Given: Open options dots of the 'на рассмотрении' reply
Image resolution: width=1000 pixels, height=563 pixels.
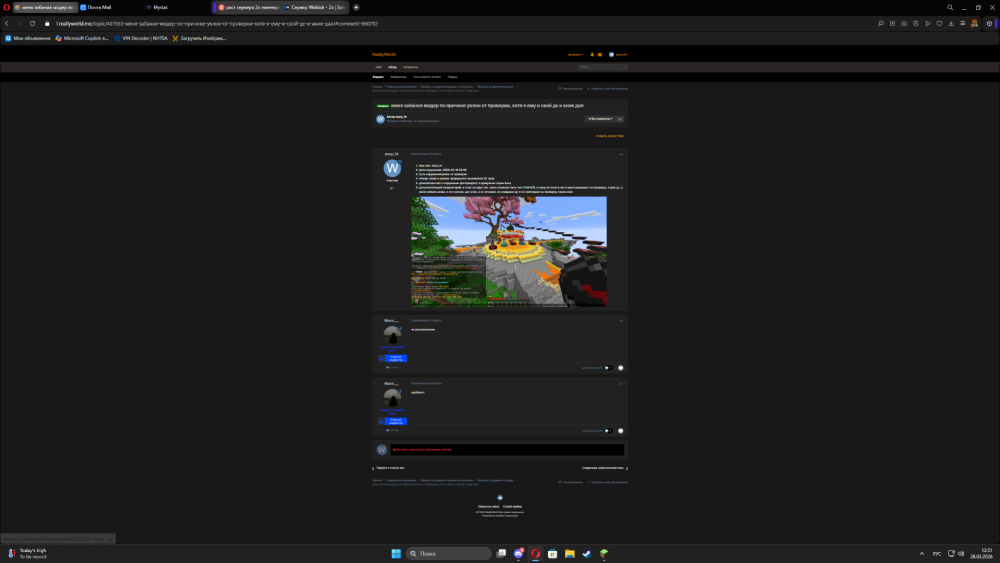Looking at the screenshot, I should pyautogui.click(x=621, y=321).
